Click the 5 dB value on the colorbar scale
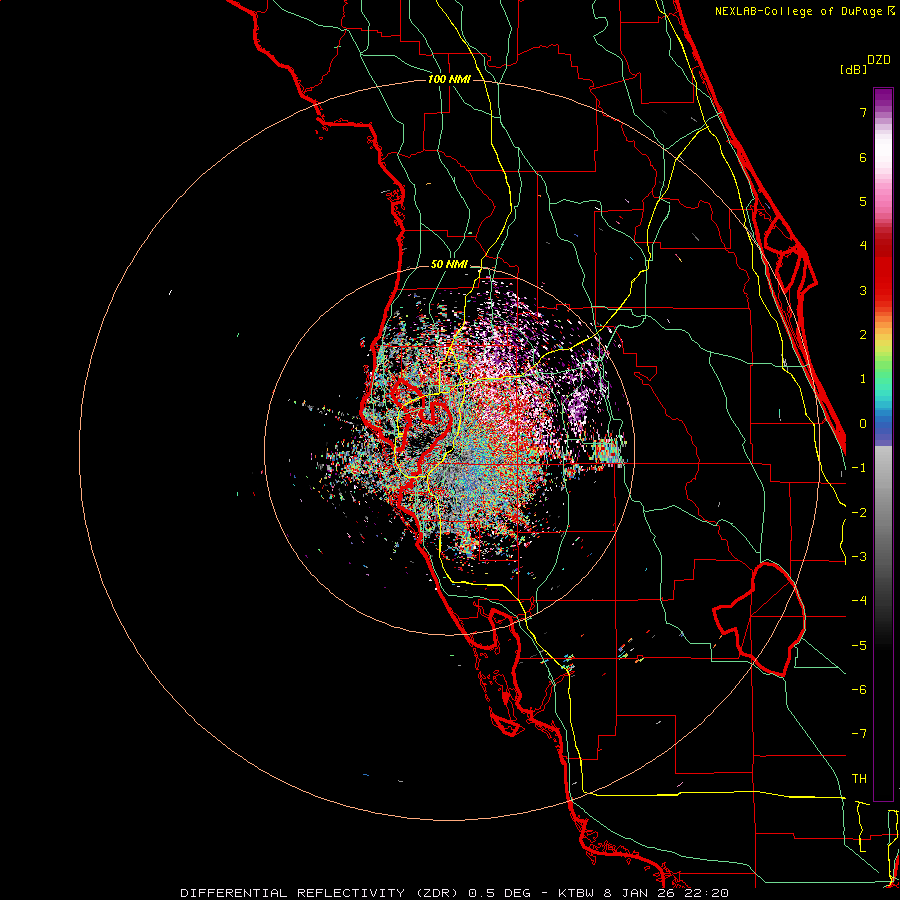Viewport: 900px width, 900px height. tap(863, 201)
